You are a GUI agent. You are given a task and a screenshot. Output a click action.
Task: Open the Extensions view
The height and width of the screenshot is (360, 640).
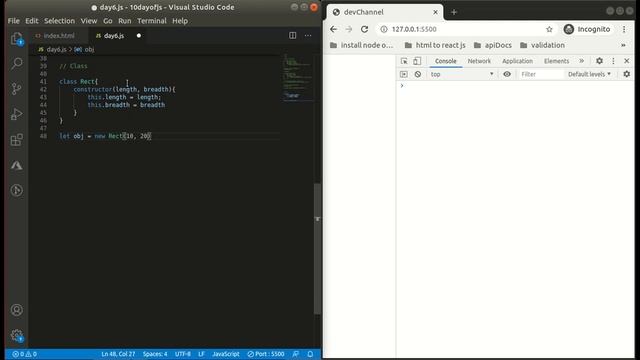[x=16, y=140]
